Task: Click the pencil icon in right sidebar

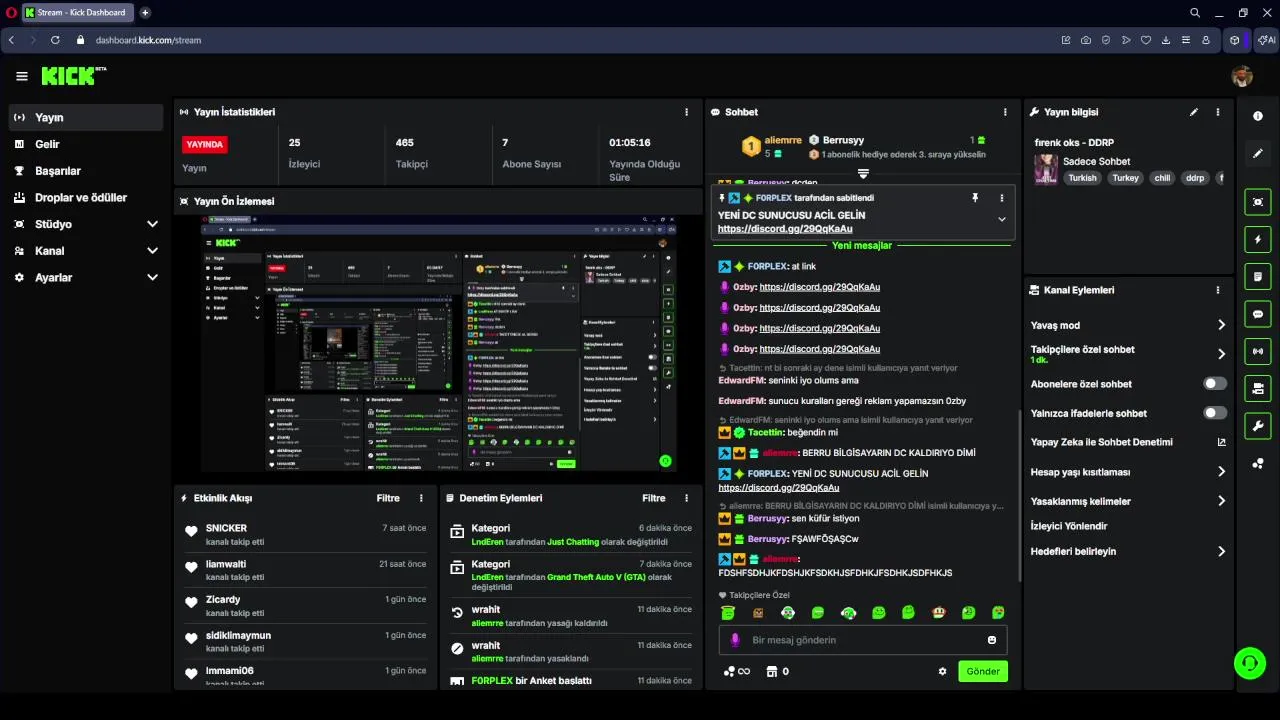Action: point(1258,153)
